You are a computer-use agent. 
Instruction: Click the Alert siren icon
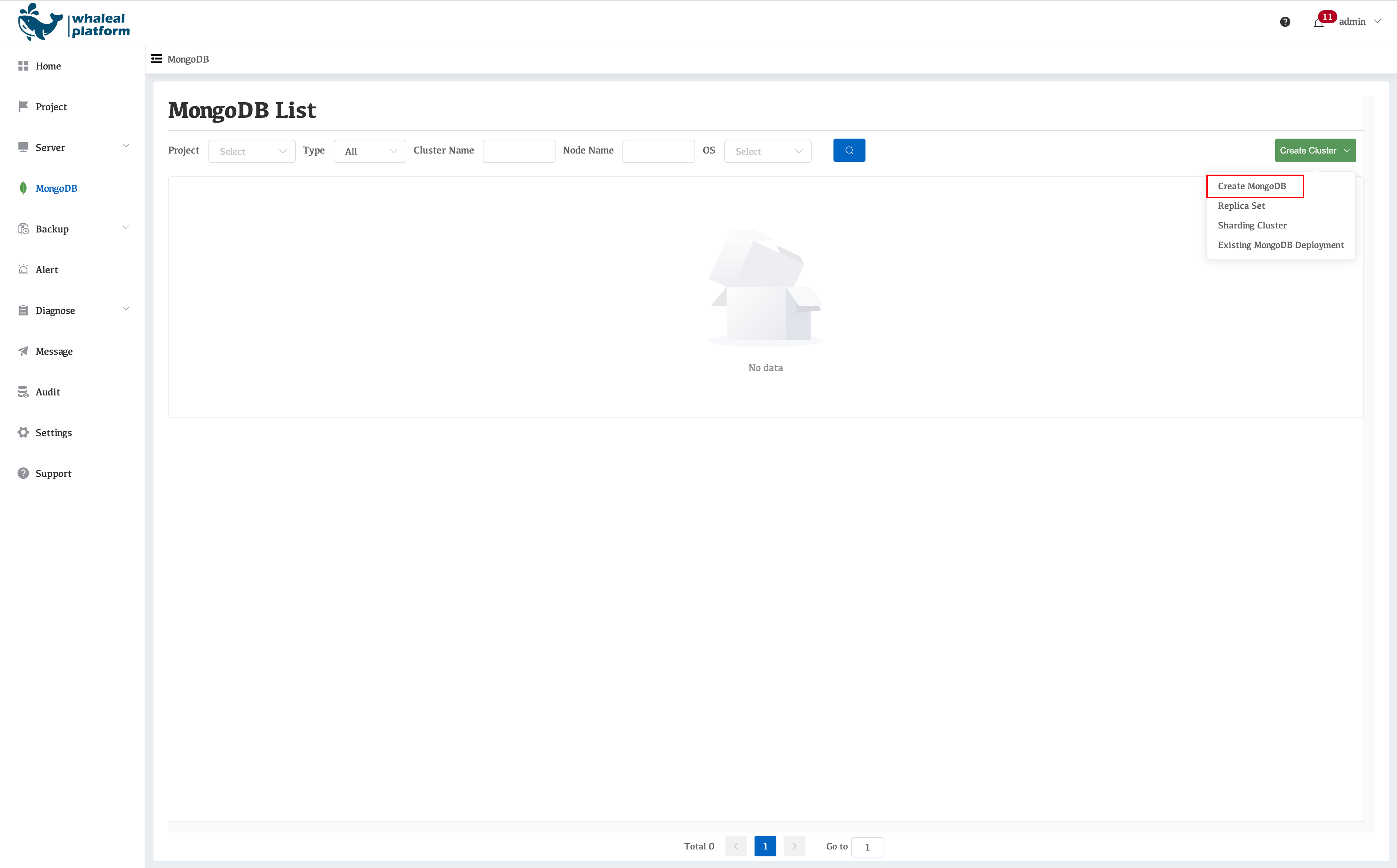pyautogui.click(x=23, y=269)
